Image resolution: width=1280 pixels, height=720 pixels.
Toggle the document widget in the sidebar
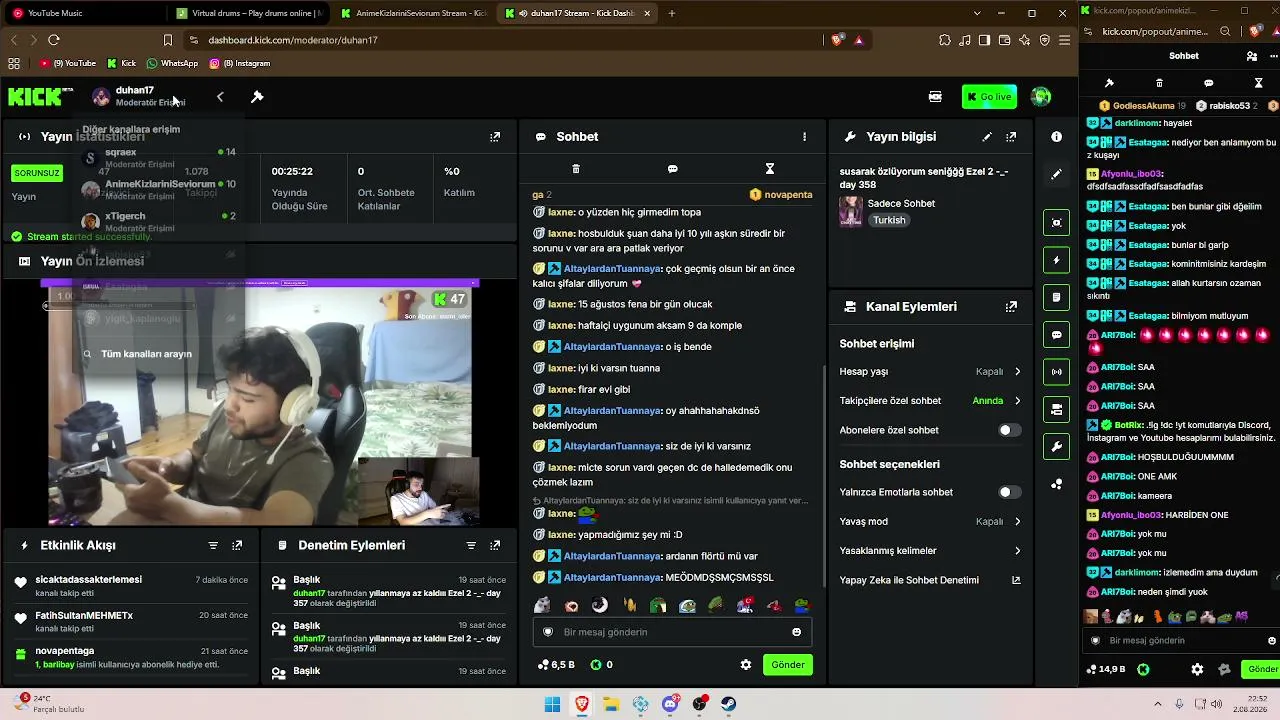click(x=1057, y=297)
